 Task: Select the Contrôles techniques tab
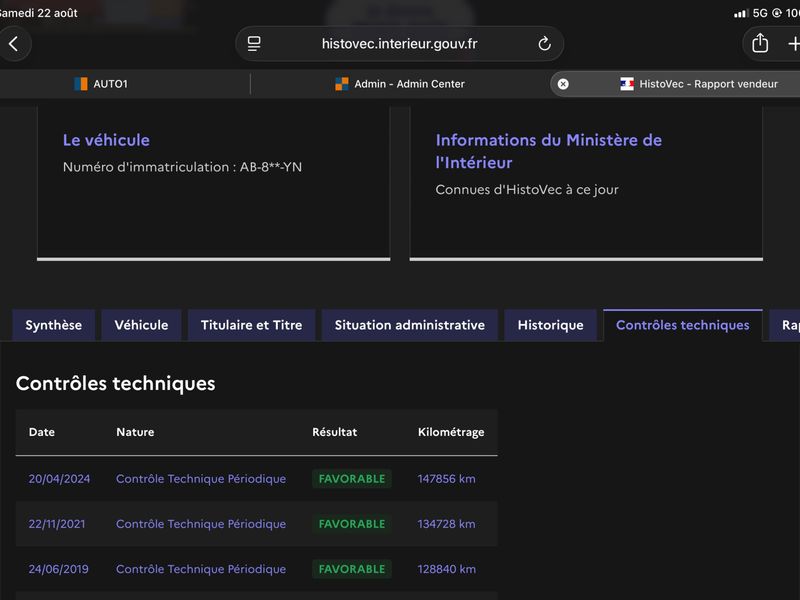click(x=683, y=325)
